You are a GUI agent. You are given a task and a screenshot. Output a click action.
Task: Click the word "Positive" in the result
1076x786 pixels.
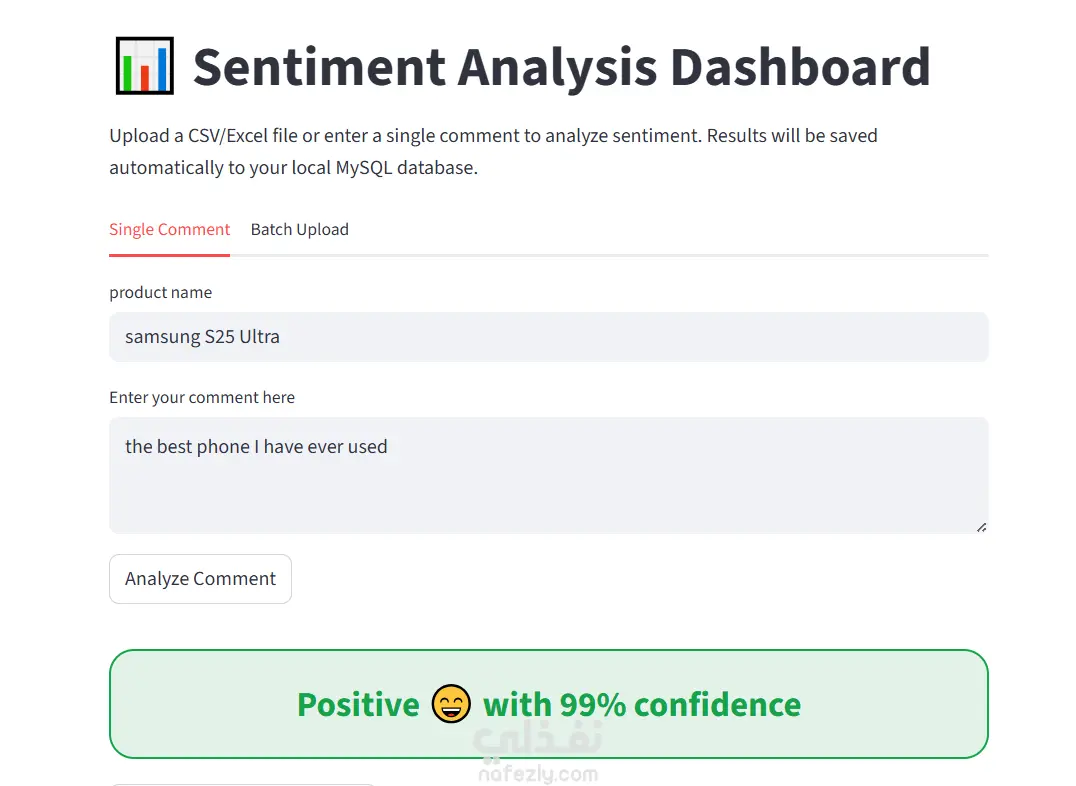(x=358, y=705)
